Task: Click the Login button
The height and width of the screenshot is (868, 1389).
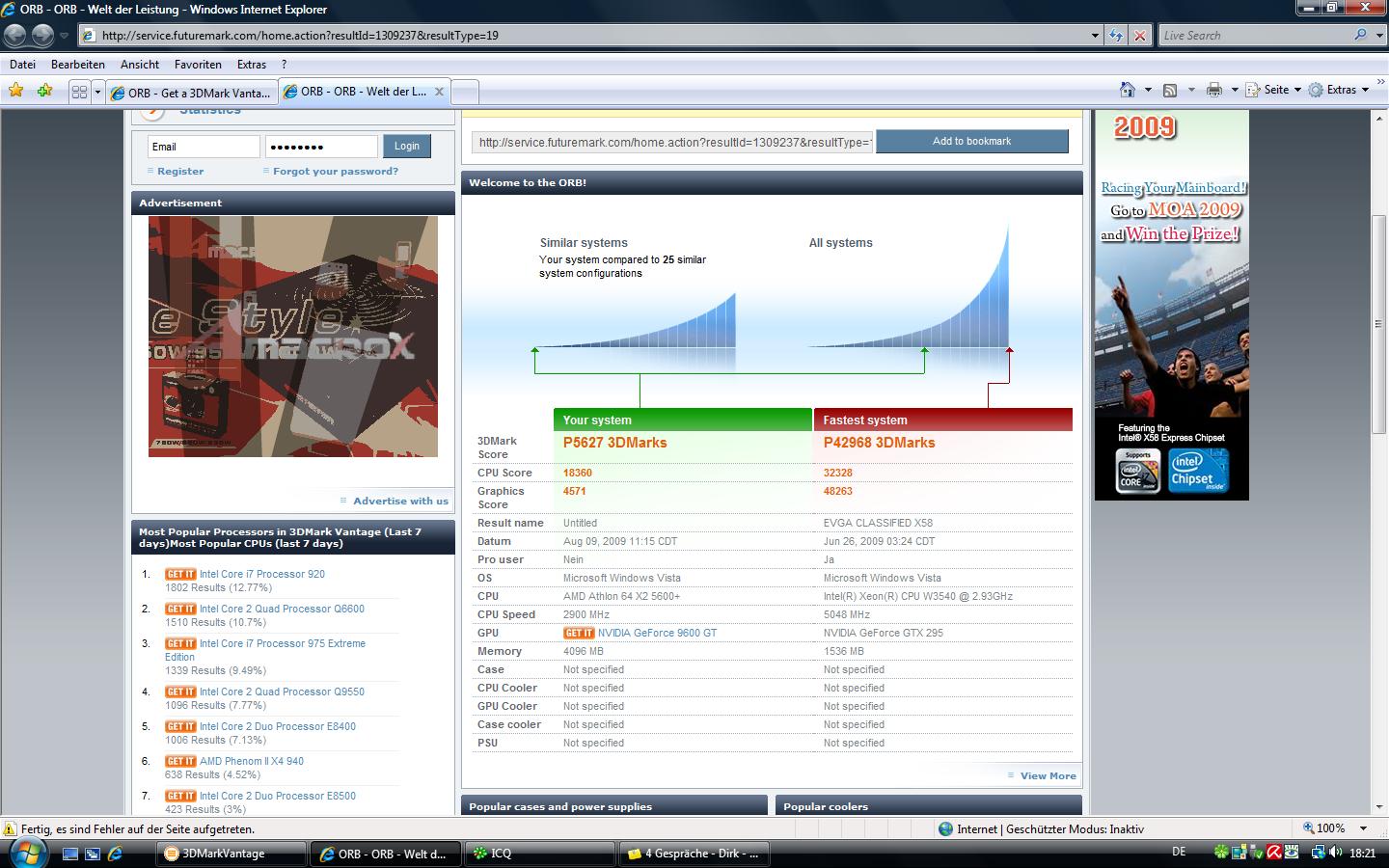Action: (407, 146)
